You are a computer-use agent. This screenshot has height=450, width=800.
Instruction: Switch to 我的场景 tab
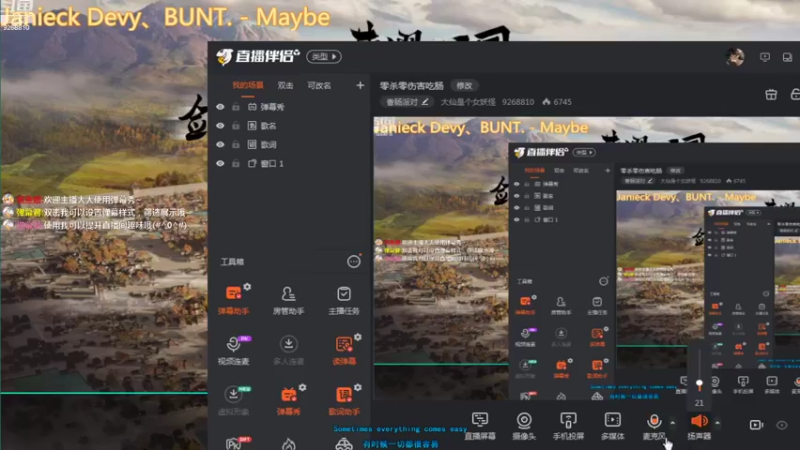point(248,85)
